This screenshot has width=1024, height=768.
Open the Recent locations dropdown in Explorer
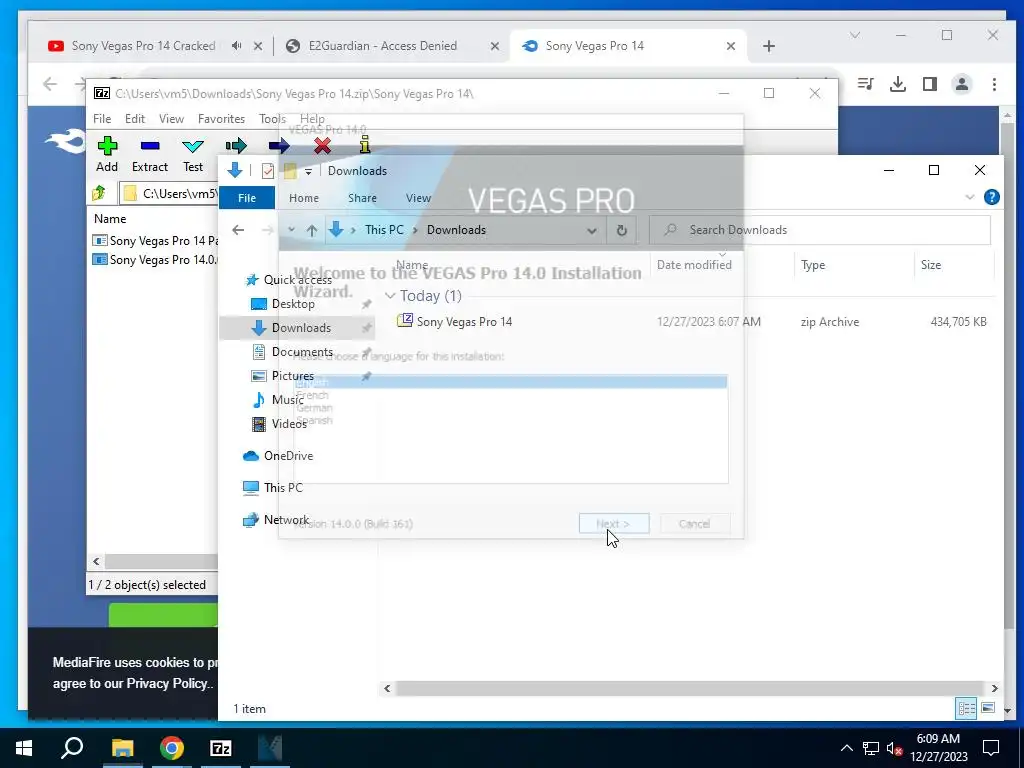click(x=291, y=230)
